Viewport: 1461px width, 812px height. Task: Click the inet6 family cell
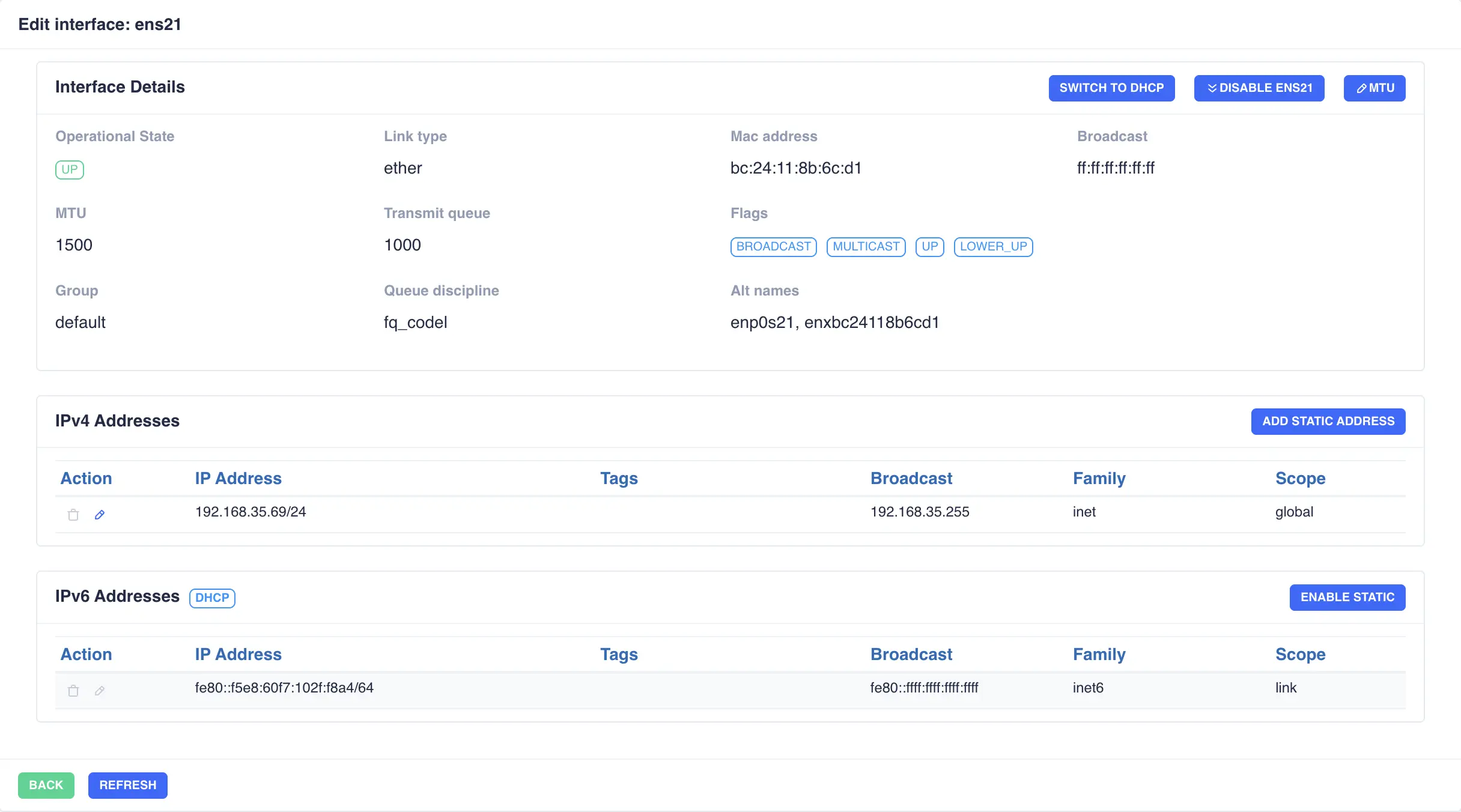click(x=1089, y=688)
